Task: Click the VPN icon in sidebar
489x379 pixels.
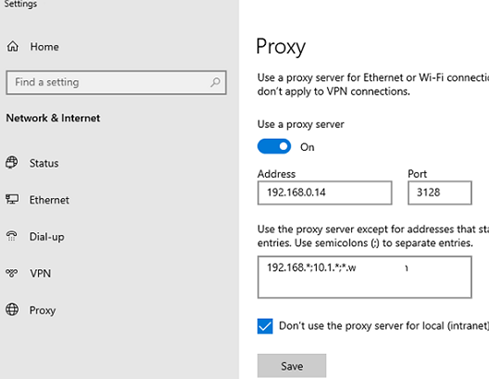Action: click(x=12, y=273)
